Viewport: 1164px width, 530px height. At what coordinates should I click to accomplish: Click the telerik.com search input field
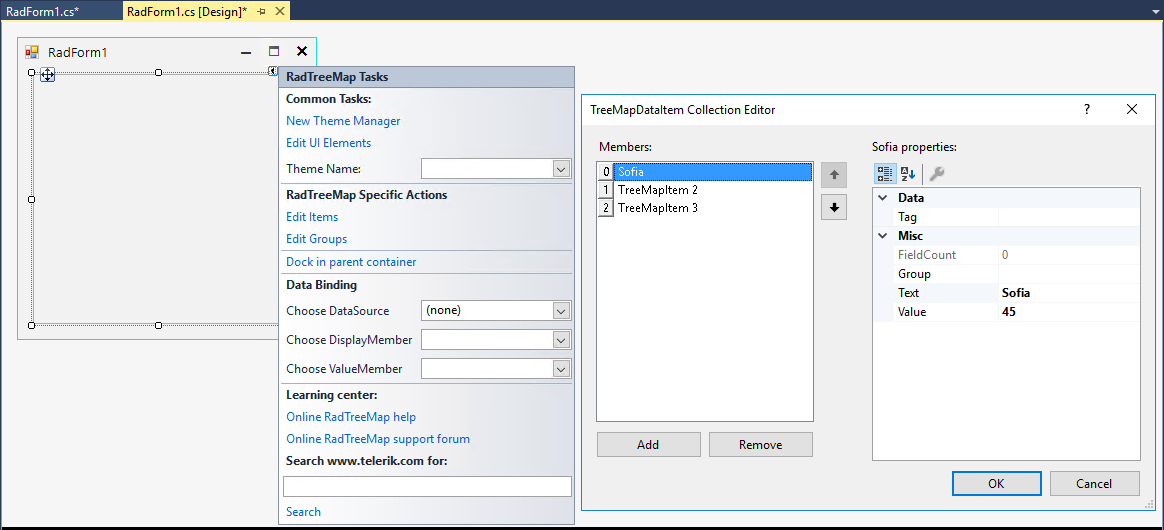point(428,486)
